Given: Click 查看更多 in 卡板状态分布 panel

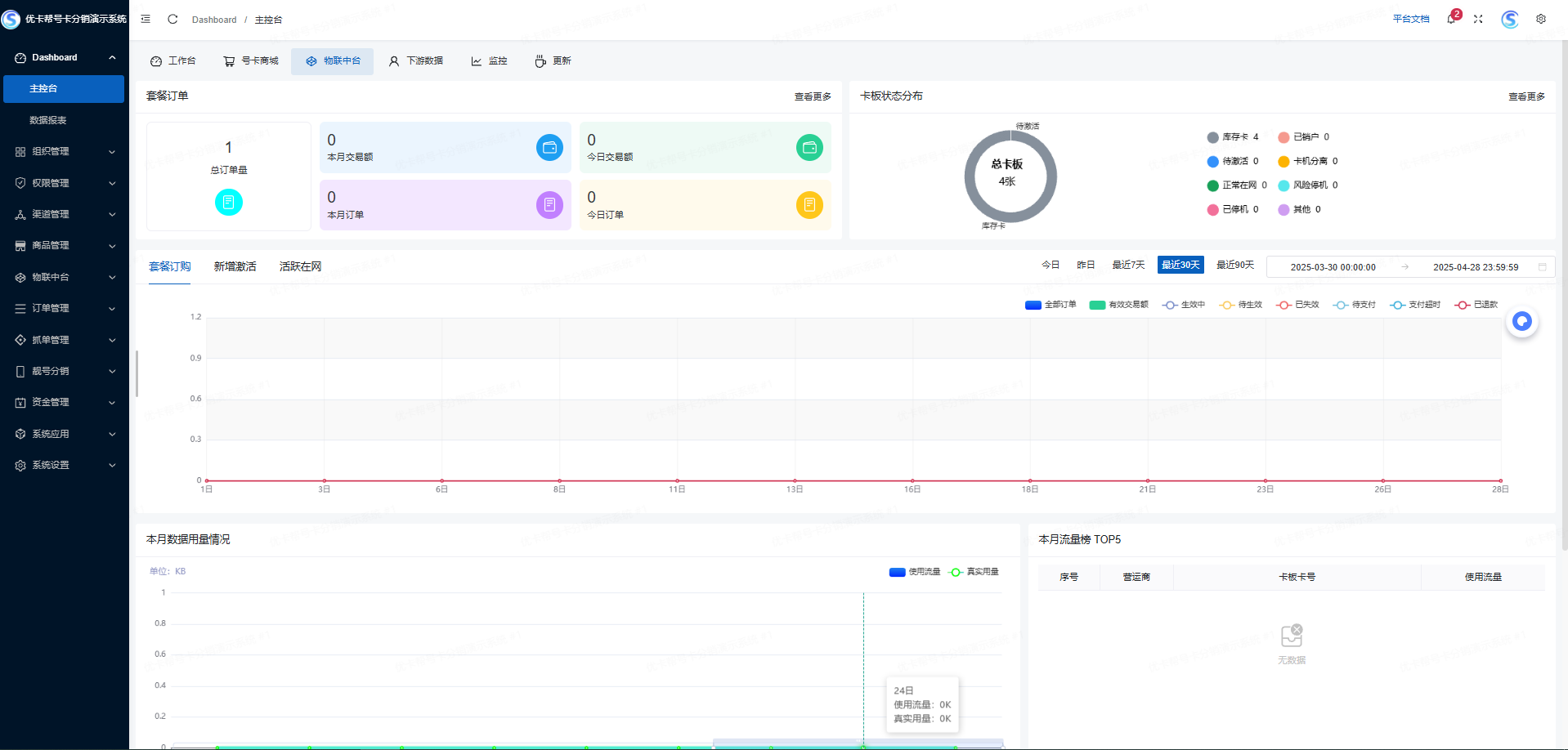Looking at the screenshot, I should (x=1527, y=96).
